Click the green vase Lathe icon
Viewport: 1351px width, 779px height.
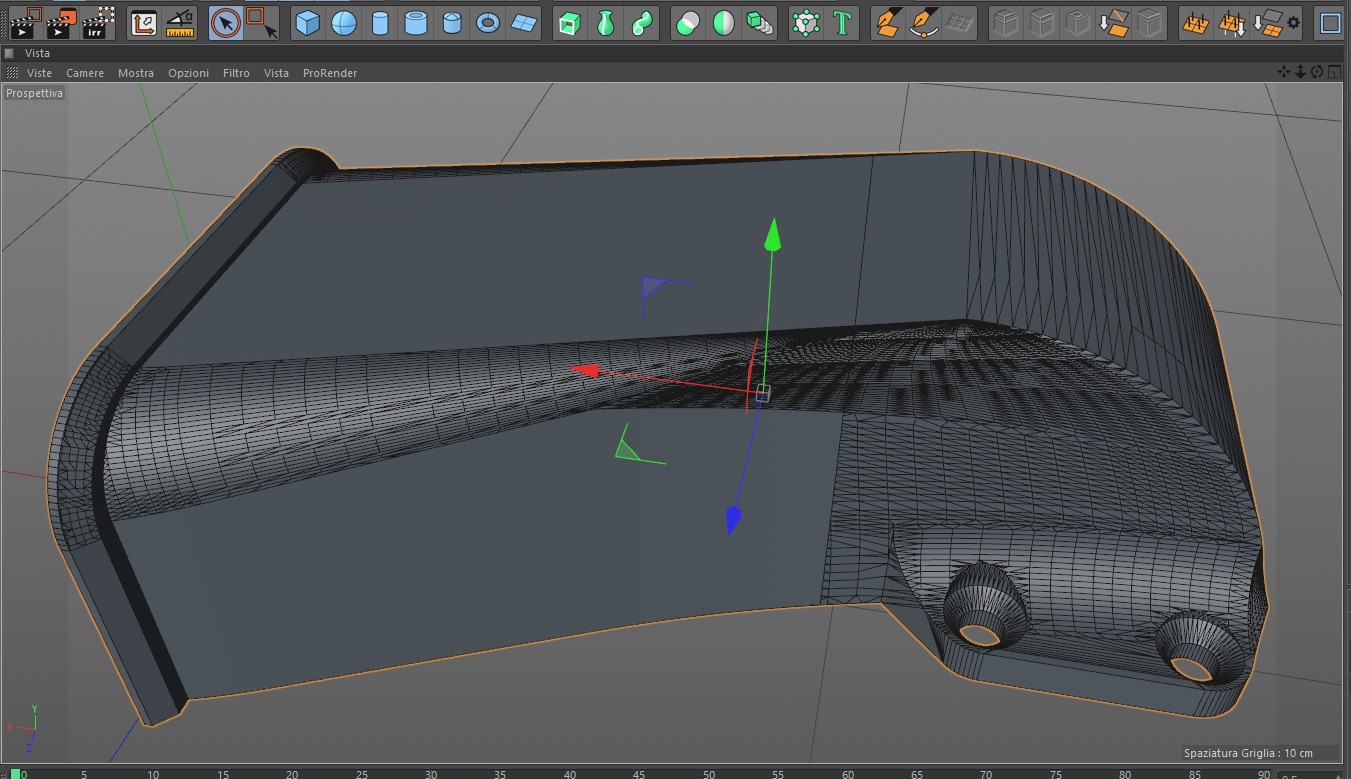605,23
